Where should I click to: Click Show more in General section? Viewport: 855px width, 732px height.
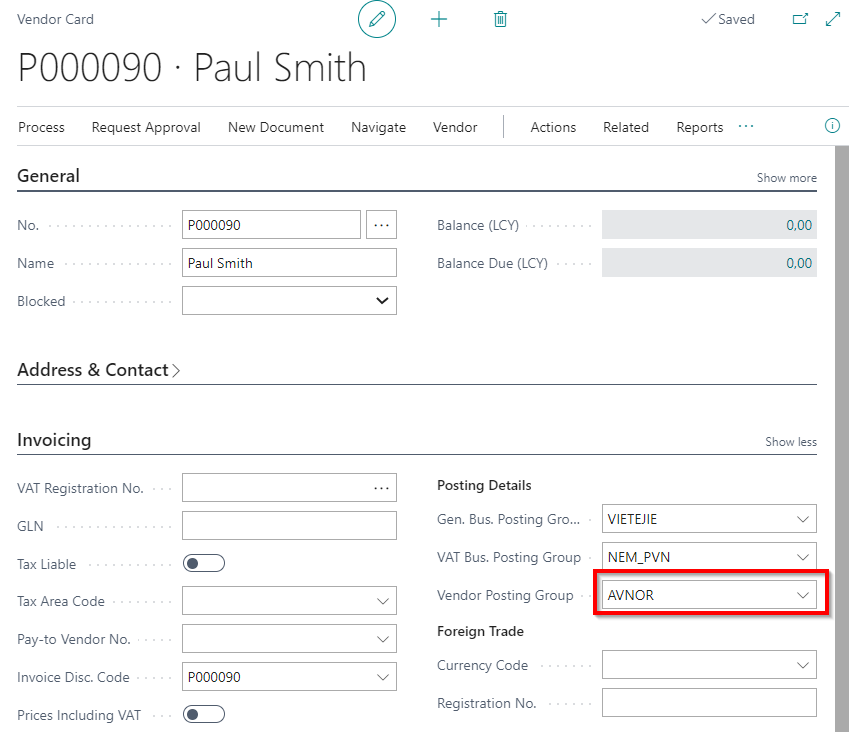coord(786,178)
